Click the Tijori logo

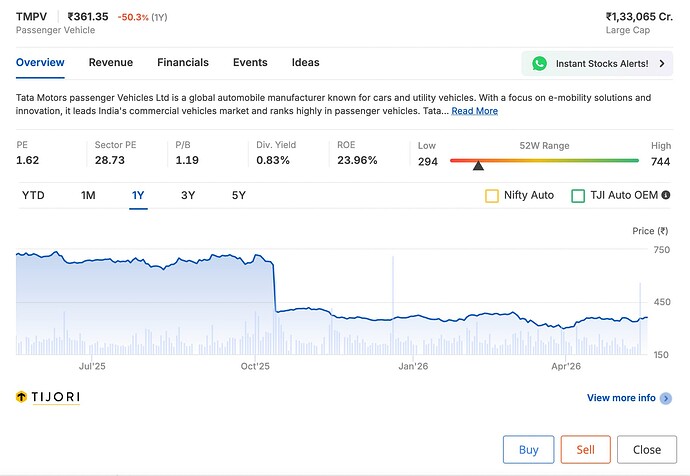[x=48, y=397]
